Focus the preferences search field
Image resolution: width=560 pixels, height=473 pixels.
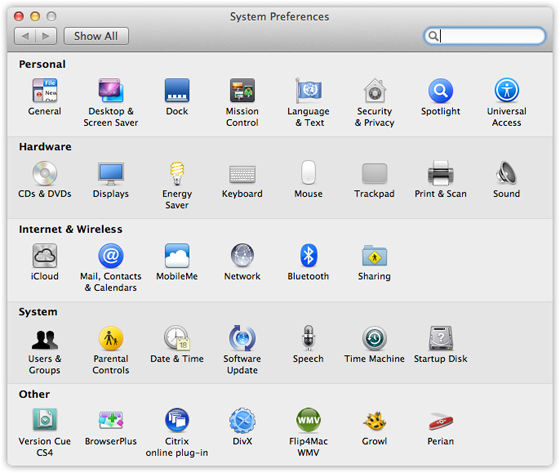(485, 36)
